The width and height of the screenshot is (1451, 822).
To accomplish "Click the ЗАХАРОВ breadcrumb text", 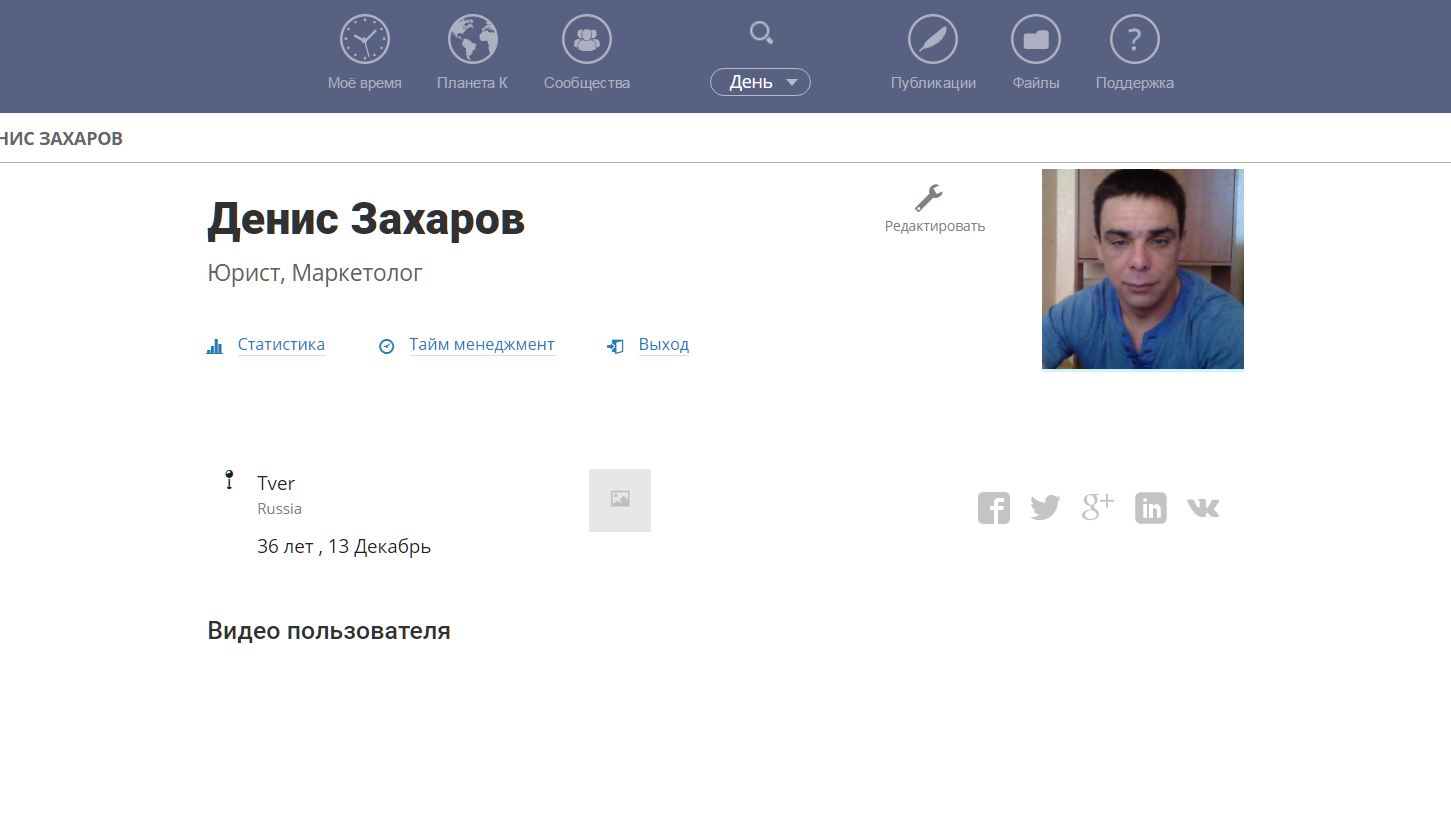I will [x=81, y=138].
